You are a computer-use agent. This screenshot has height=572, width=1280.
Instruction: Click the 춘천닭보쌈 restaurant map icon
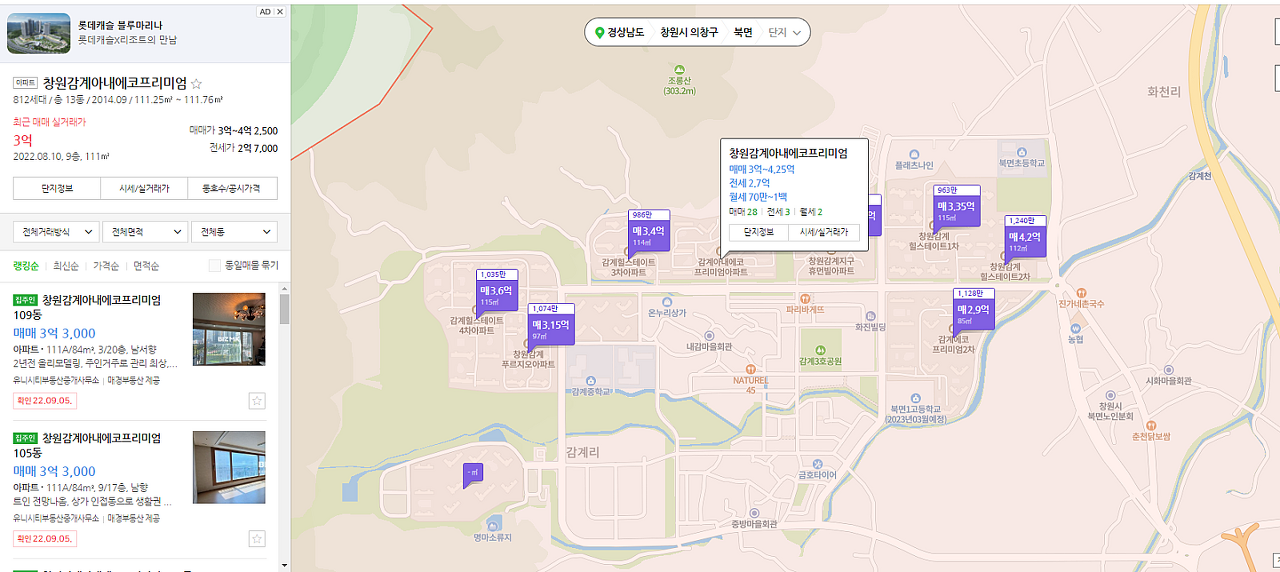point(1151,424)
